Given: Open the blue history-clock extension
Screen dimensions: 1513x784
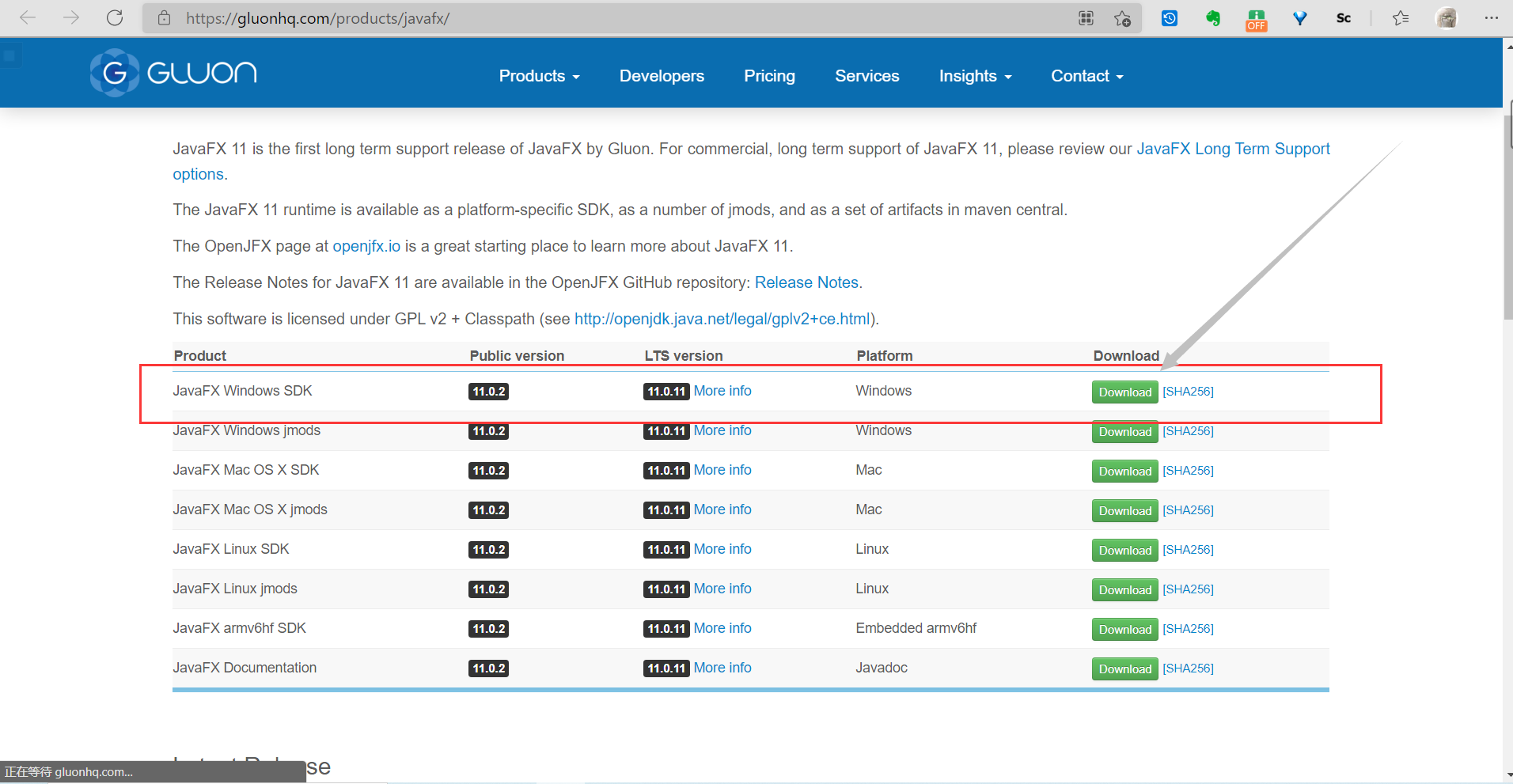Looking at the screenshot, I should [1170, 17].
